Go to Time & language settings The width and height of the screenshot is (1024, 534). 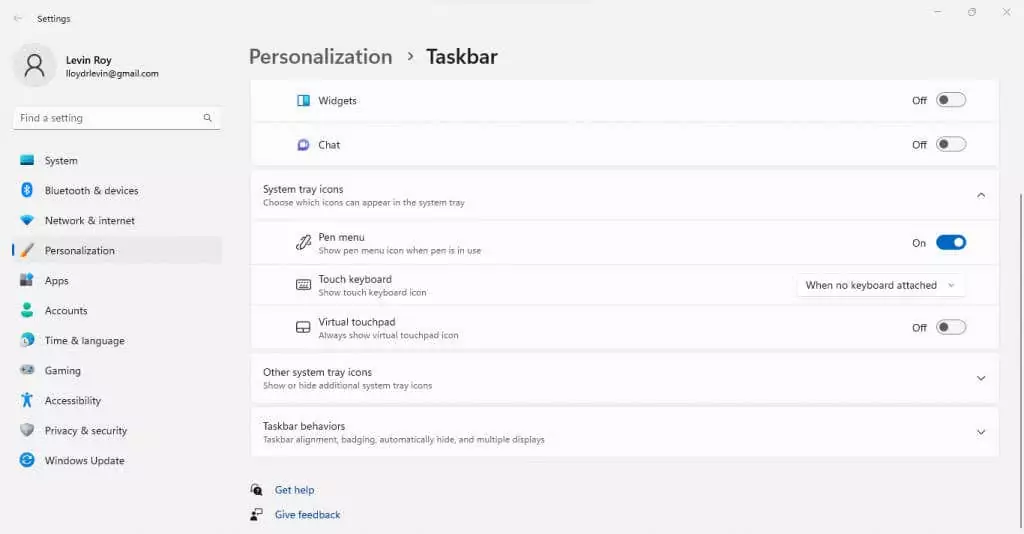[x=84, y=341]
